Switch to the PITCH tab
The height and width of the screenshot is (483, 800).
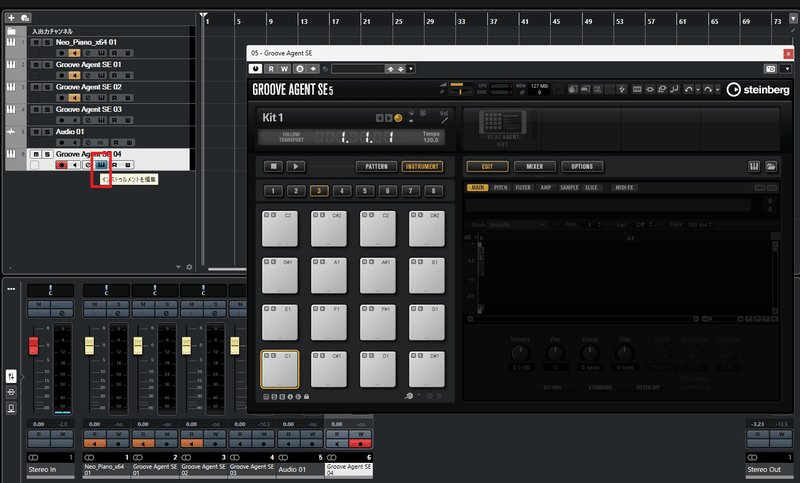click(x=501, y=188)
